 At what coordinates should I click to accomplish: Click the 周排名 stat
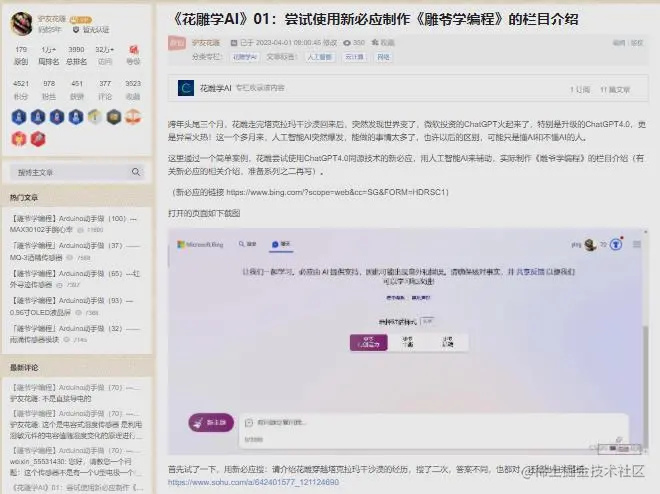49,56
